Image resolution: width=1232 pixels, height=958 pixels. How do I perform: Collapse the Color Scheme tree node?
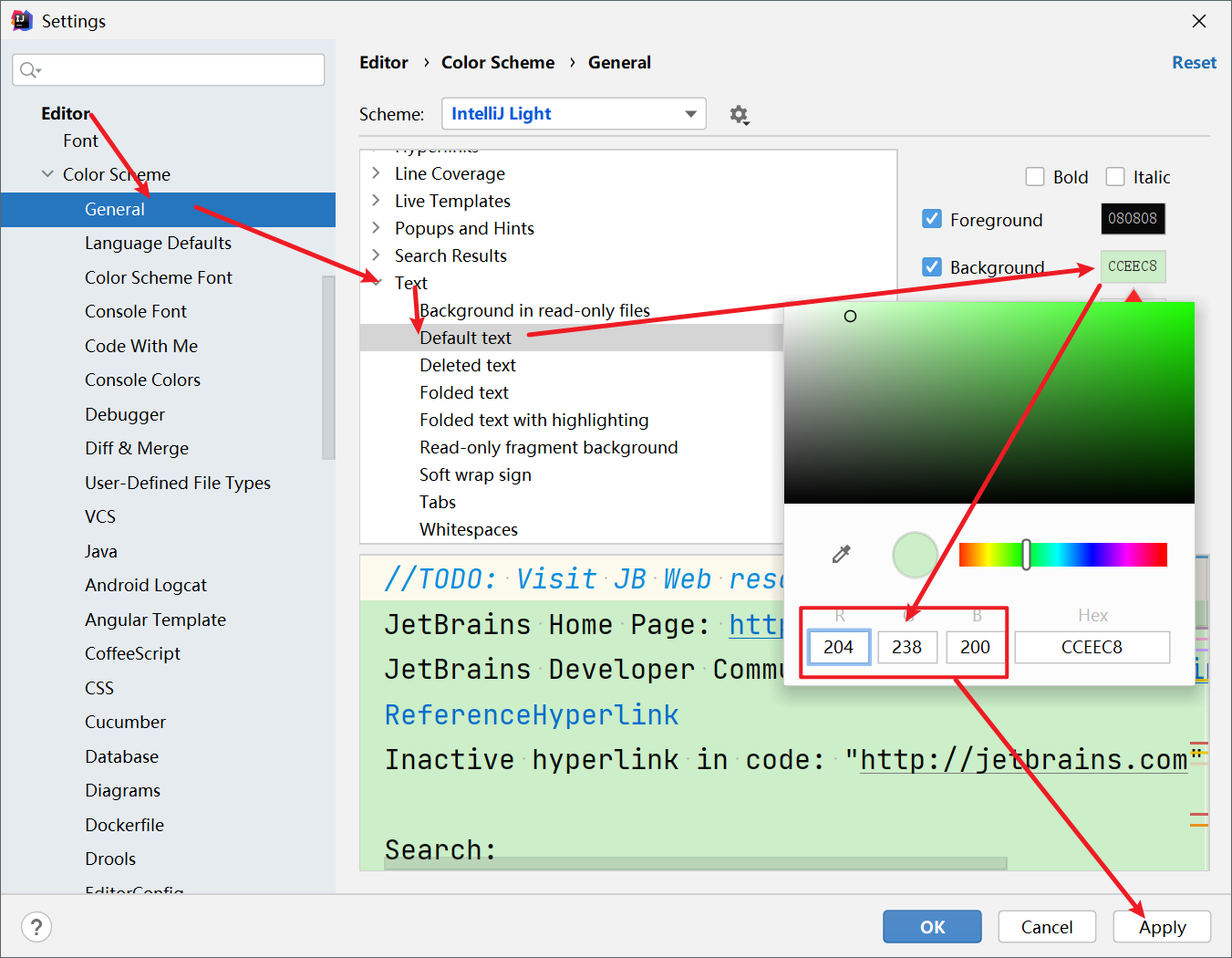(x=47, y=174)
